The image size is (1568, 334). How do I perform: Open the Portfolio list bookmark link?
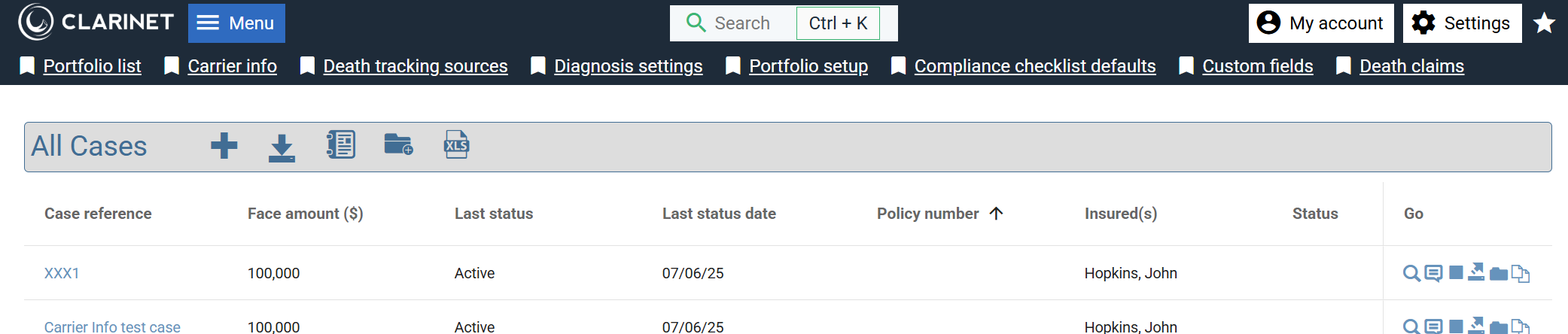point(92,66)
